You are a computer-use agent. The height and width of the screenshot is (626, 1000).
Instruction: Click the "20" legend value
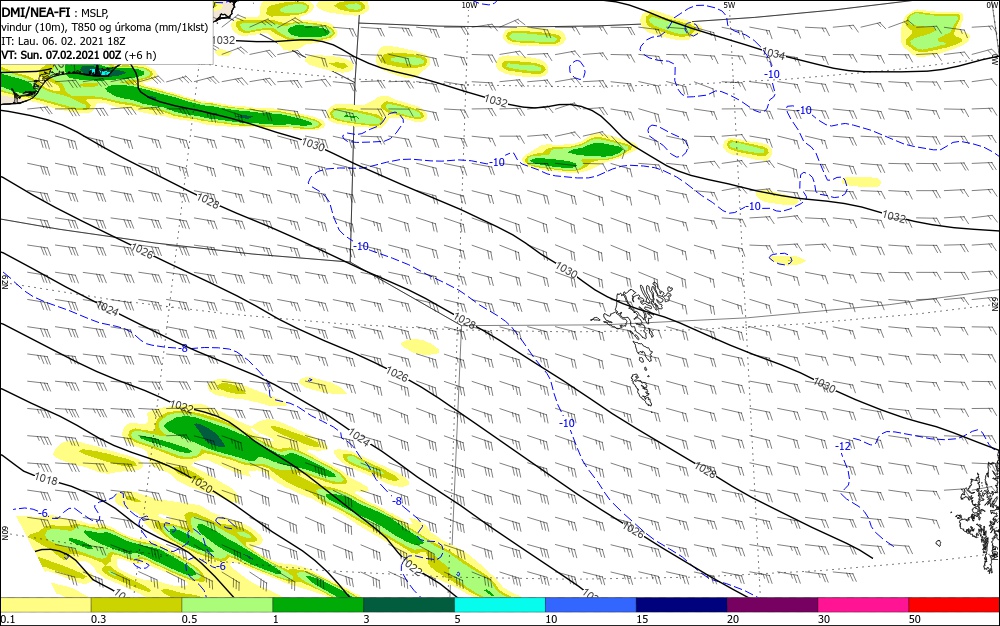[x=733, y=619]
